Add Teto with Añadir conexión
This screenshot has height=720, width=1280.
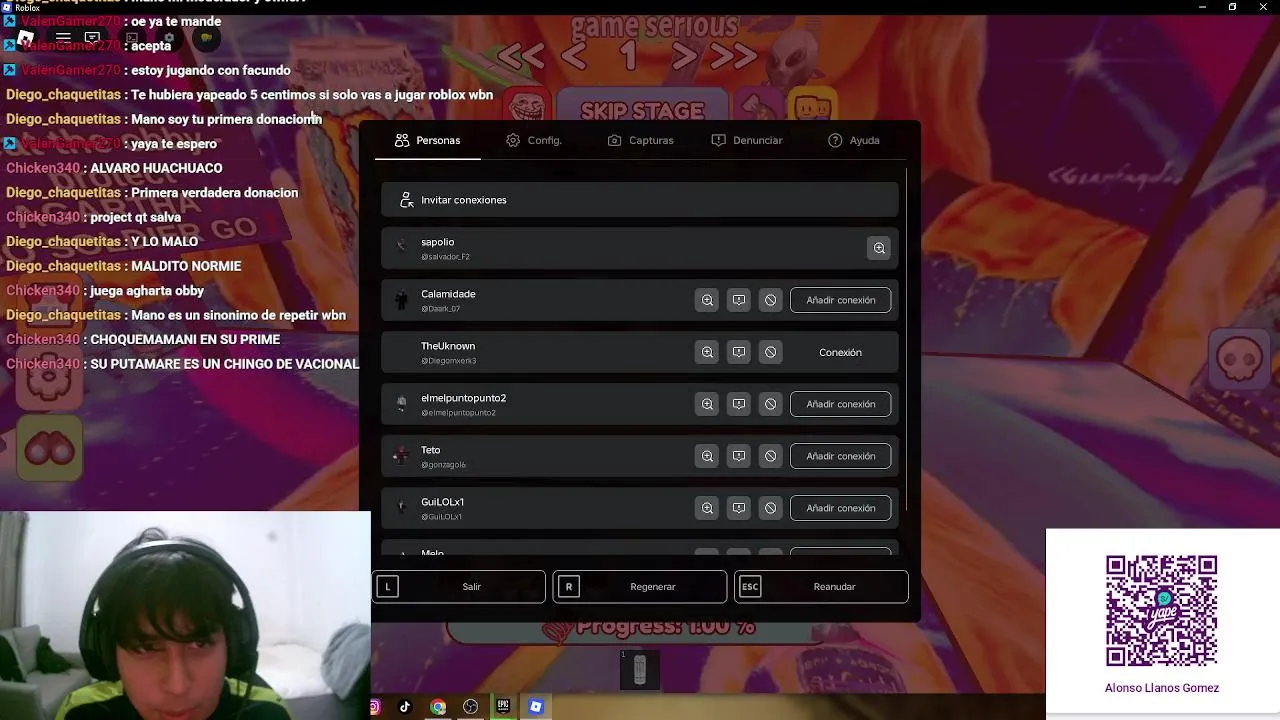[841, 456]
